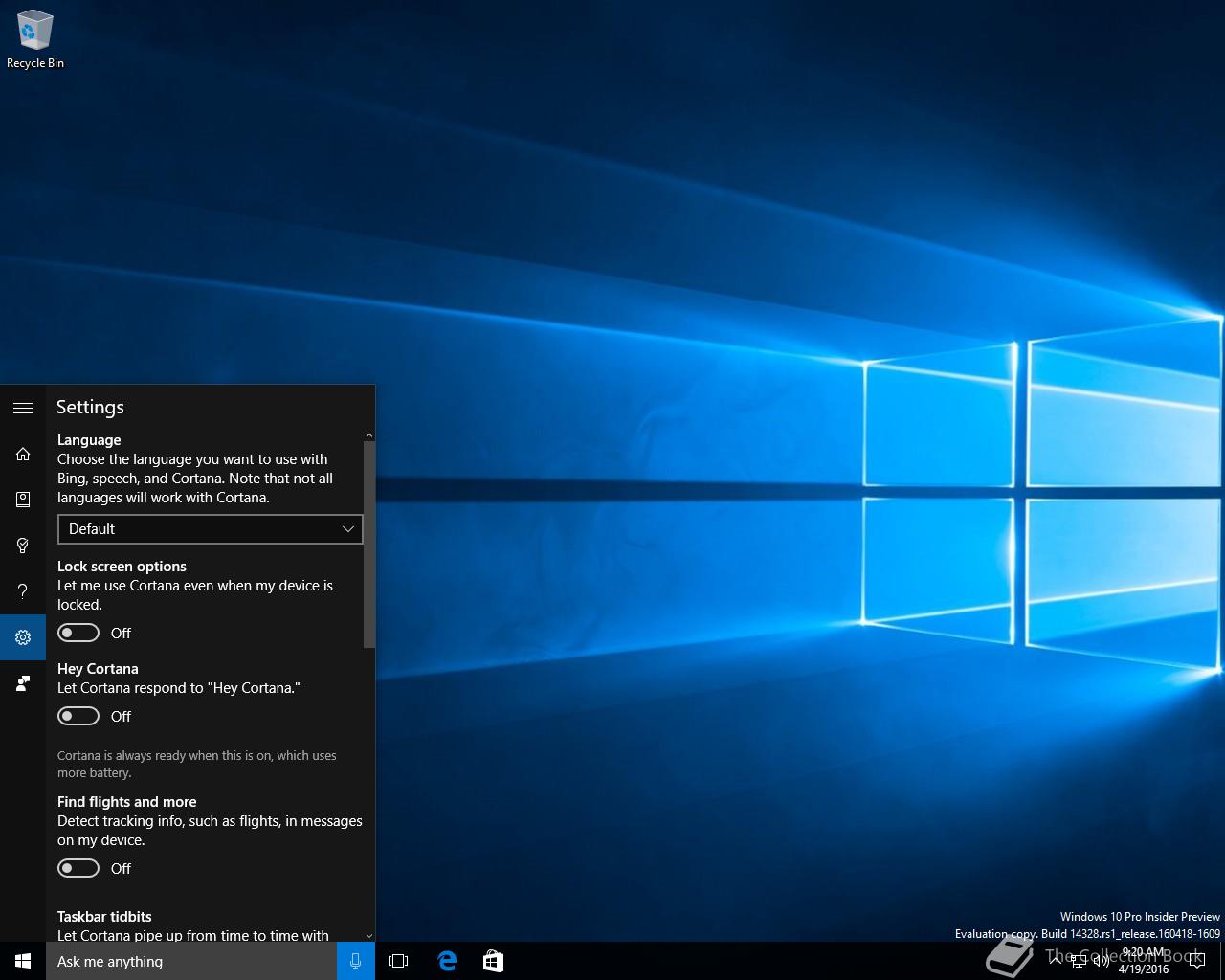The height and width of the screenshot is (980, 1225).
Task: Open Cortana Help question mark
Action: [x=23, y=591]
